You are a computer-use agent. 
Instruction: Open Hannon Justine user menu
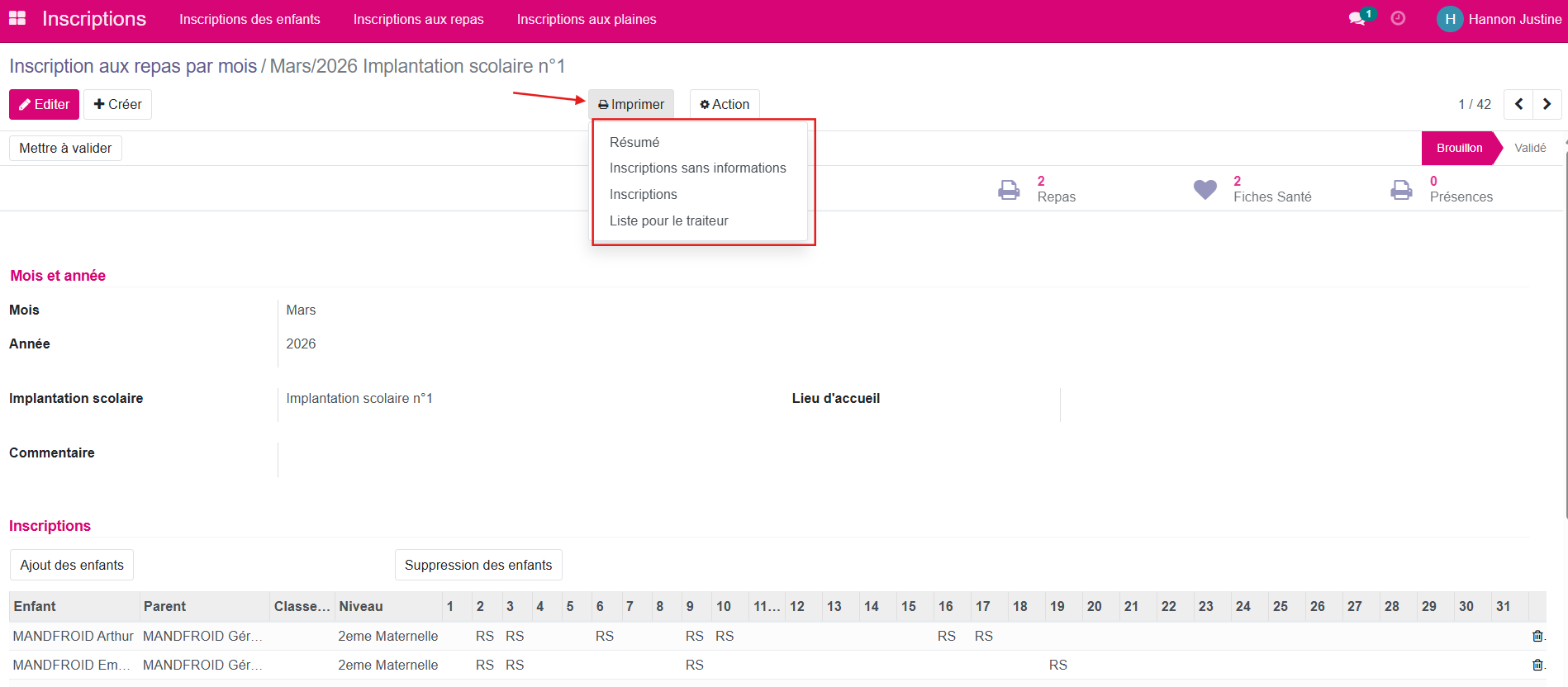1499,19
